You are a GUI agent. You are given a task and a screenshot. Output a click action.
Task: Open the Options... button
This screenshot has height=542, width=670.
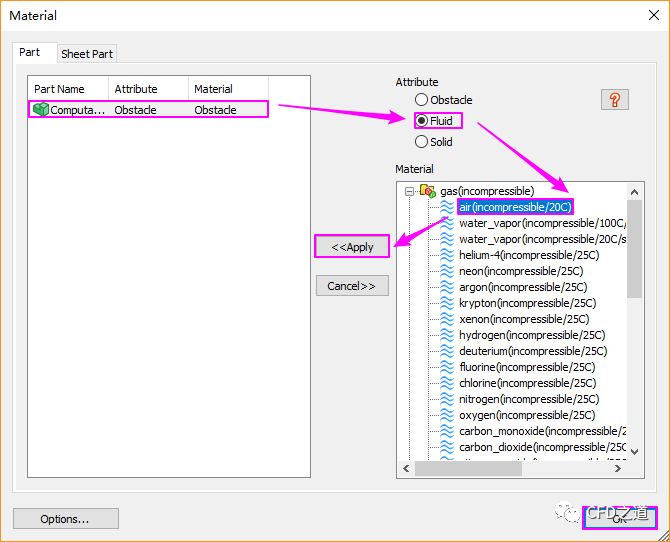65,518
